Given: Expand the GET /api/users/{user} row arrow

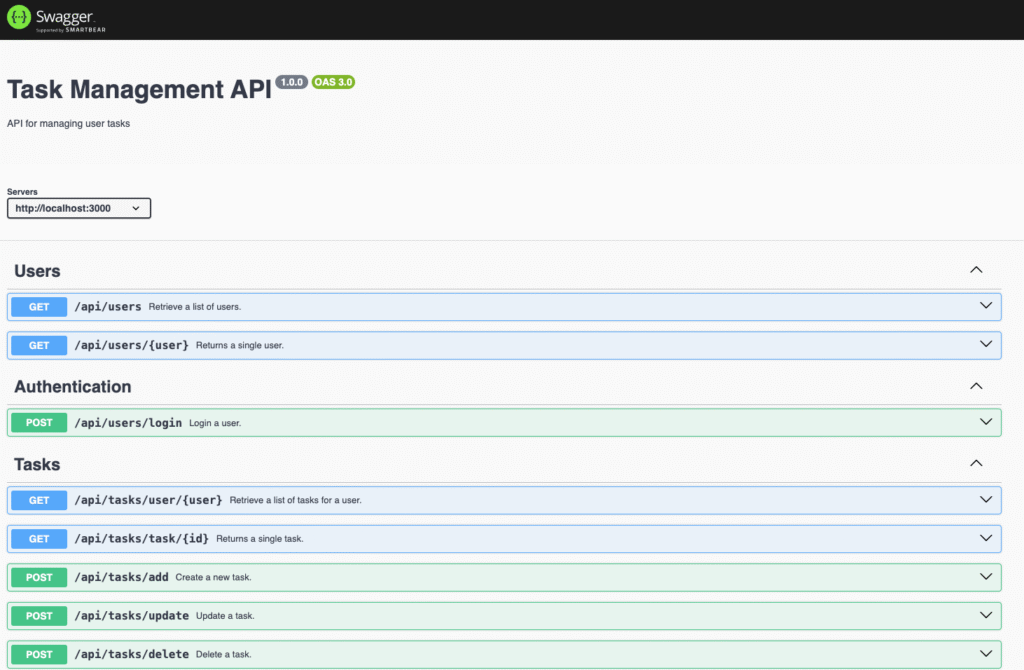Looking at the screenshot, I should coord(985,344).
